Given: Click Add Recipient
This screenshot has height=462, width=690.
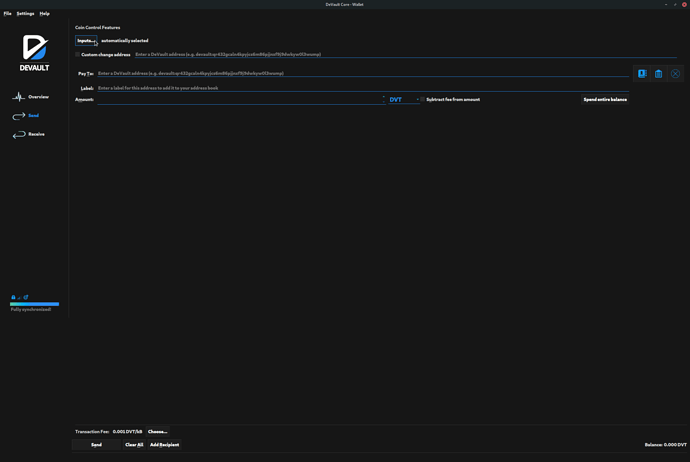Looking at the screenshot, I should click(165, 445).
